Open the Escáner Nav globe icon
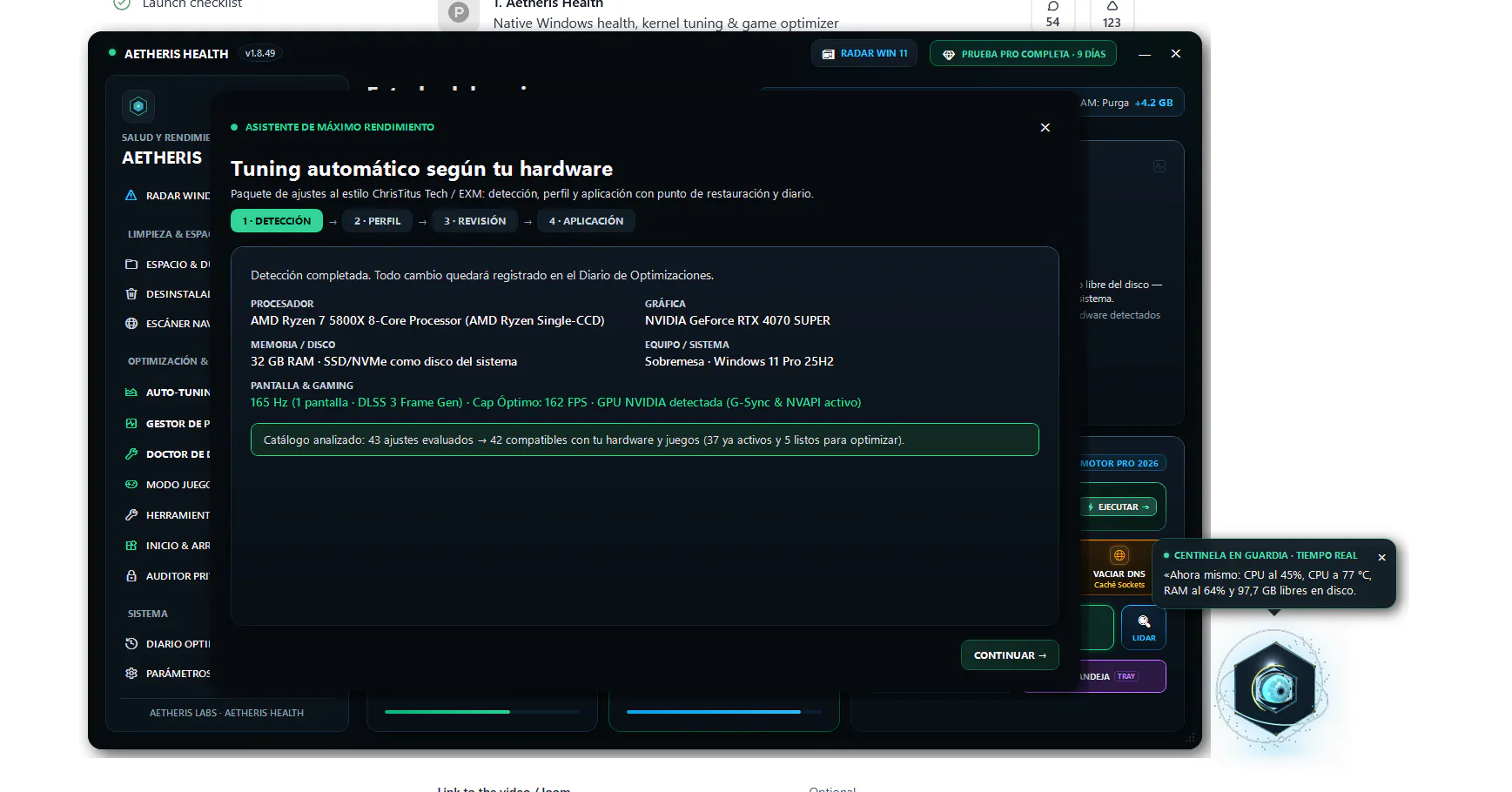Viewport: 1512px width, 792px height. coord(131,323)
